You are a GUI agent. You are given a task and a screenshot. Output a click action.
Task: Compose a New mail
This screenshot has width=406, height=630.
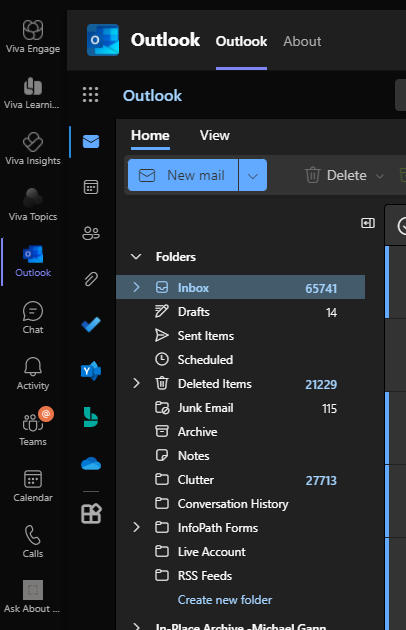point(183,176)
